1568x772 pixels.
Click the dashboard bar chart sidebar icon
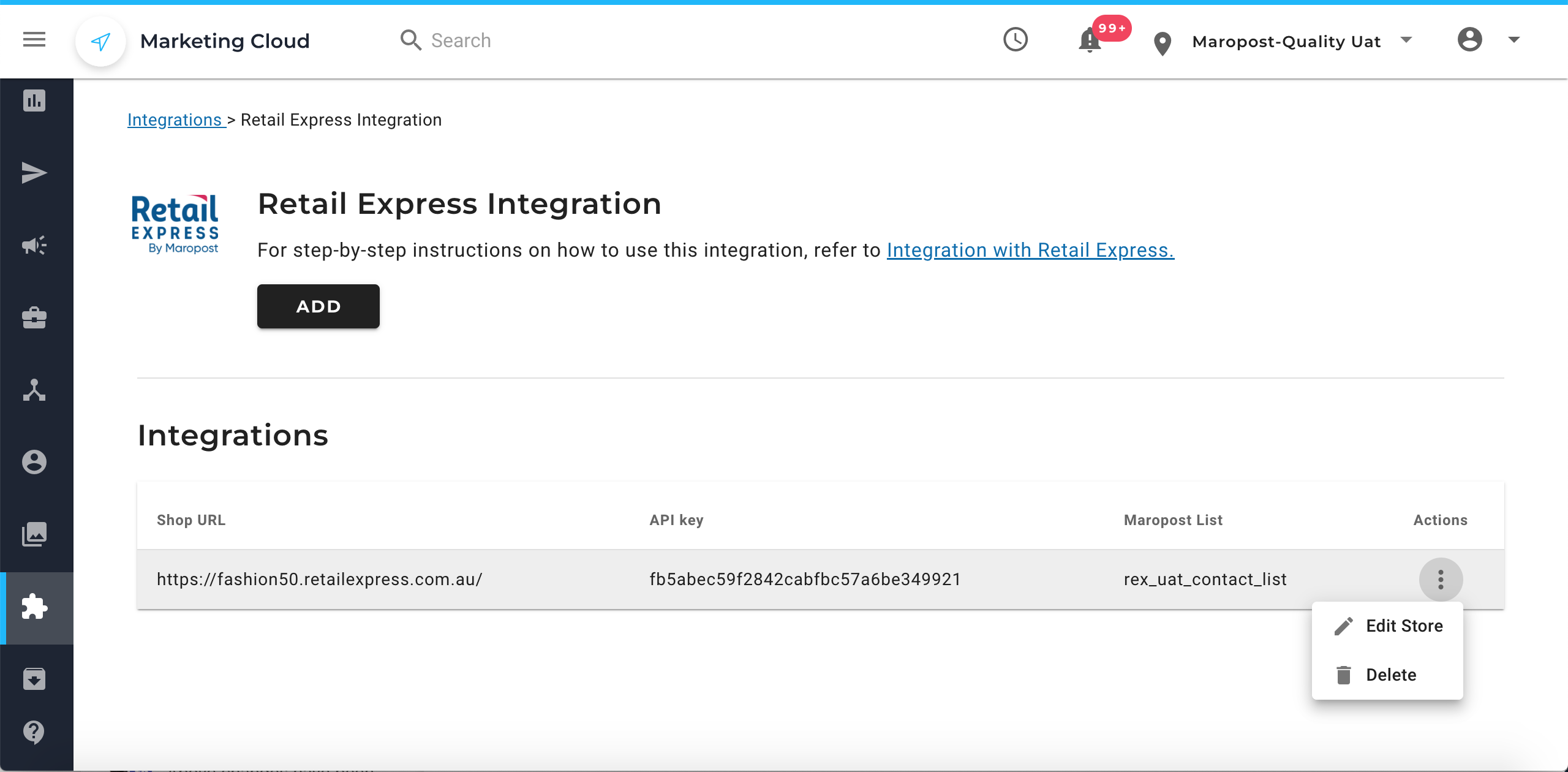pyautogui.click(x=34, y=100)
